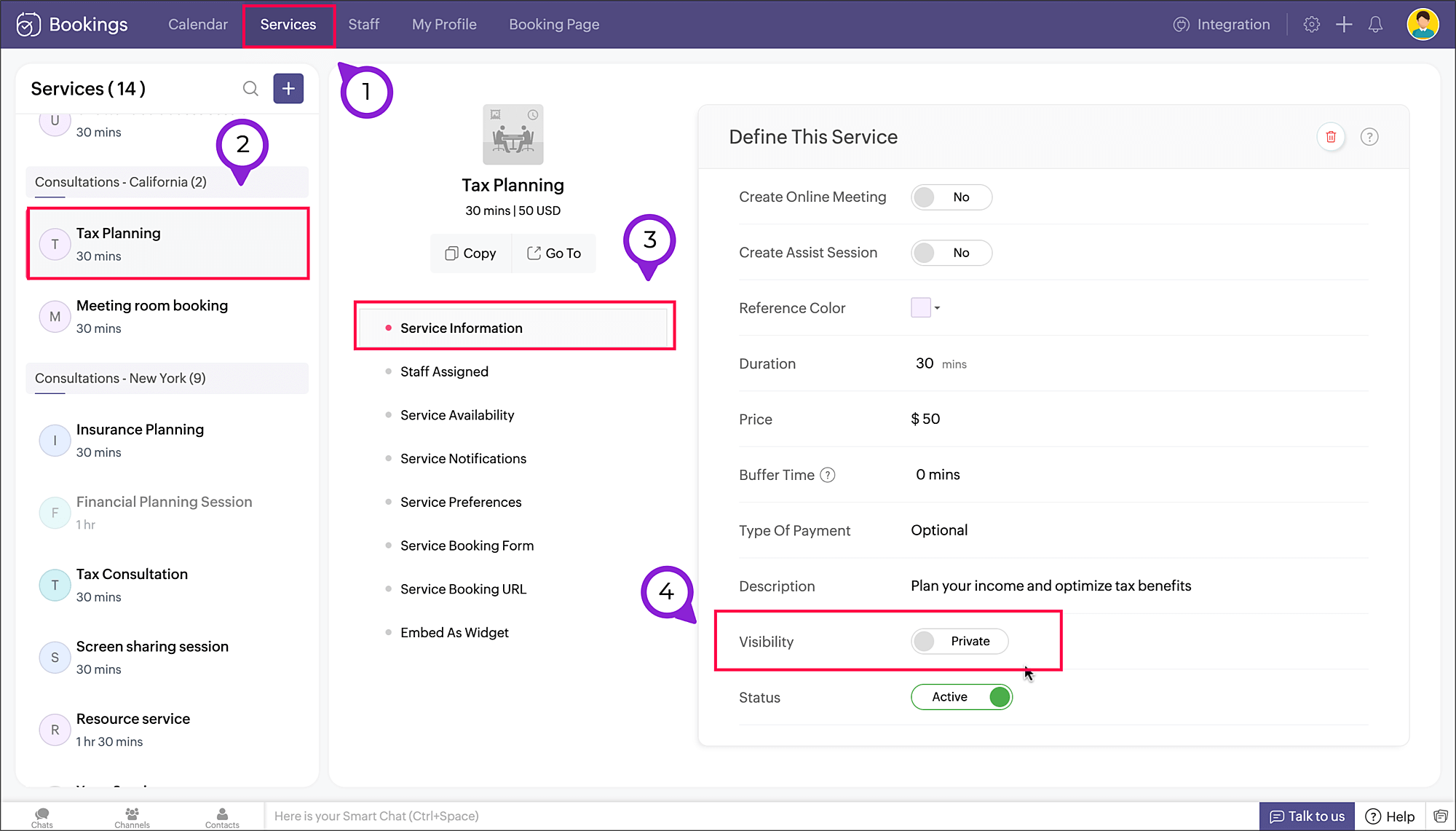
Task: Click the notifications bell icon
Action: click(x=1375, y=25)
